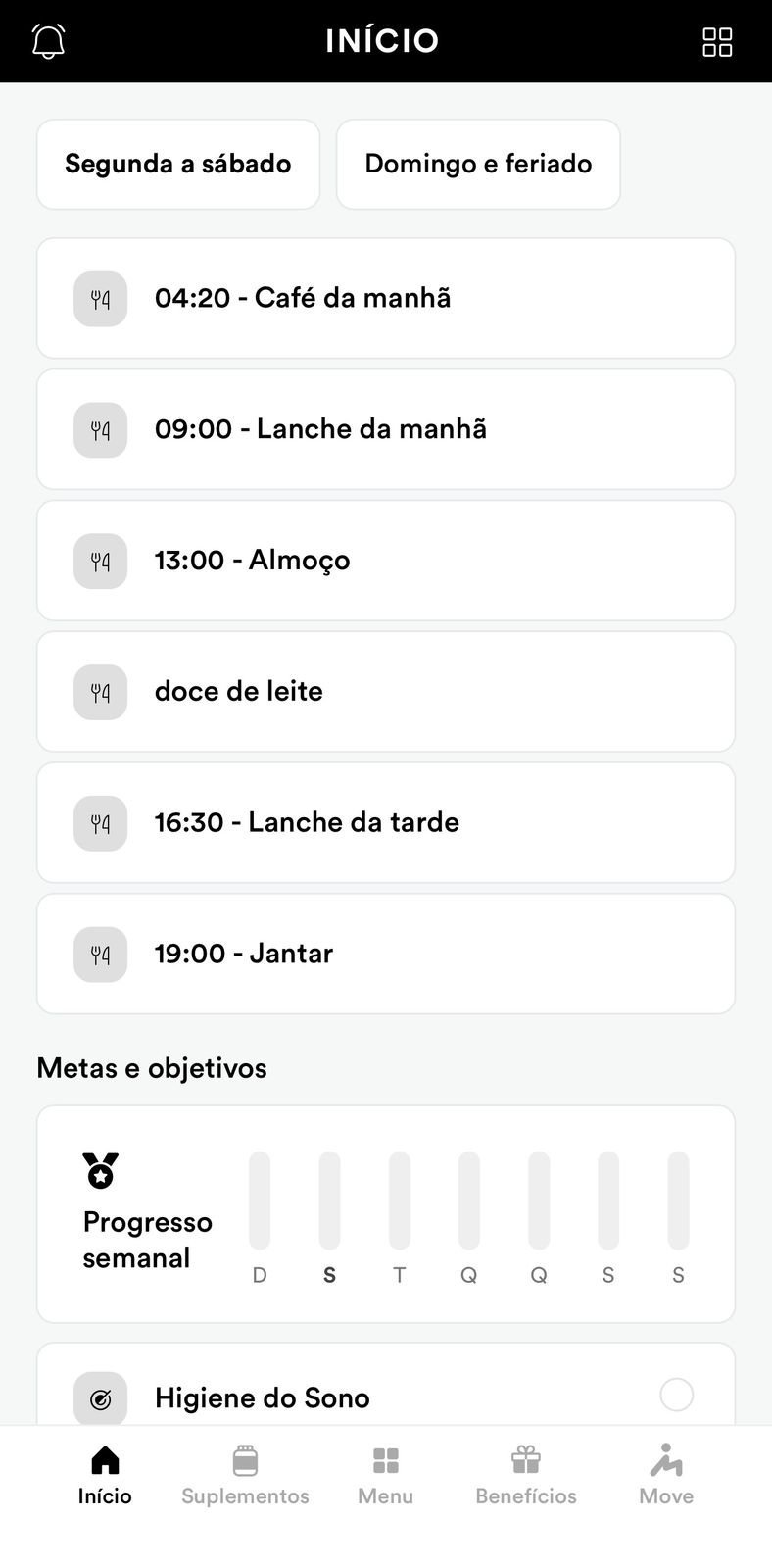Go to Benefícios gift icon
The width and height of the screenshot is (772, 1568).
(x=526, y=1460)
